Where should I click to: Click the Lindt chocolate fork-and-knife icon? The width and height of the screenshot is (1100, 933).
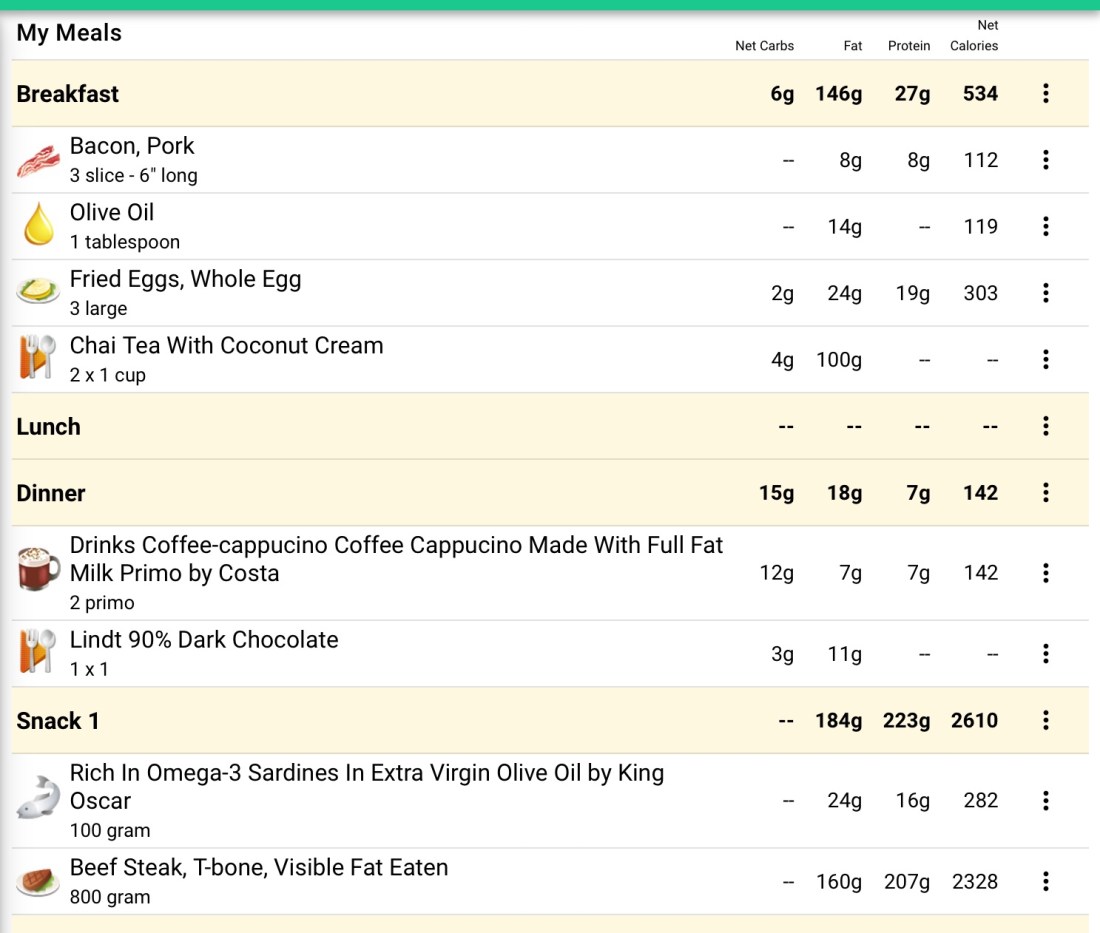tap(38, 652)
